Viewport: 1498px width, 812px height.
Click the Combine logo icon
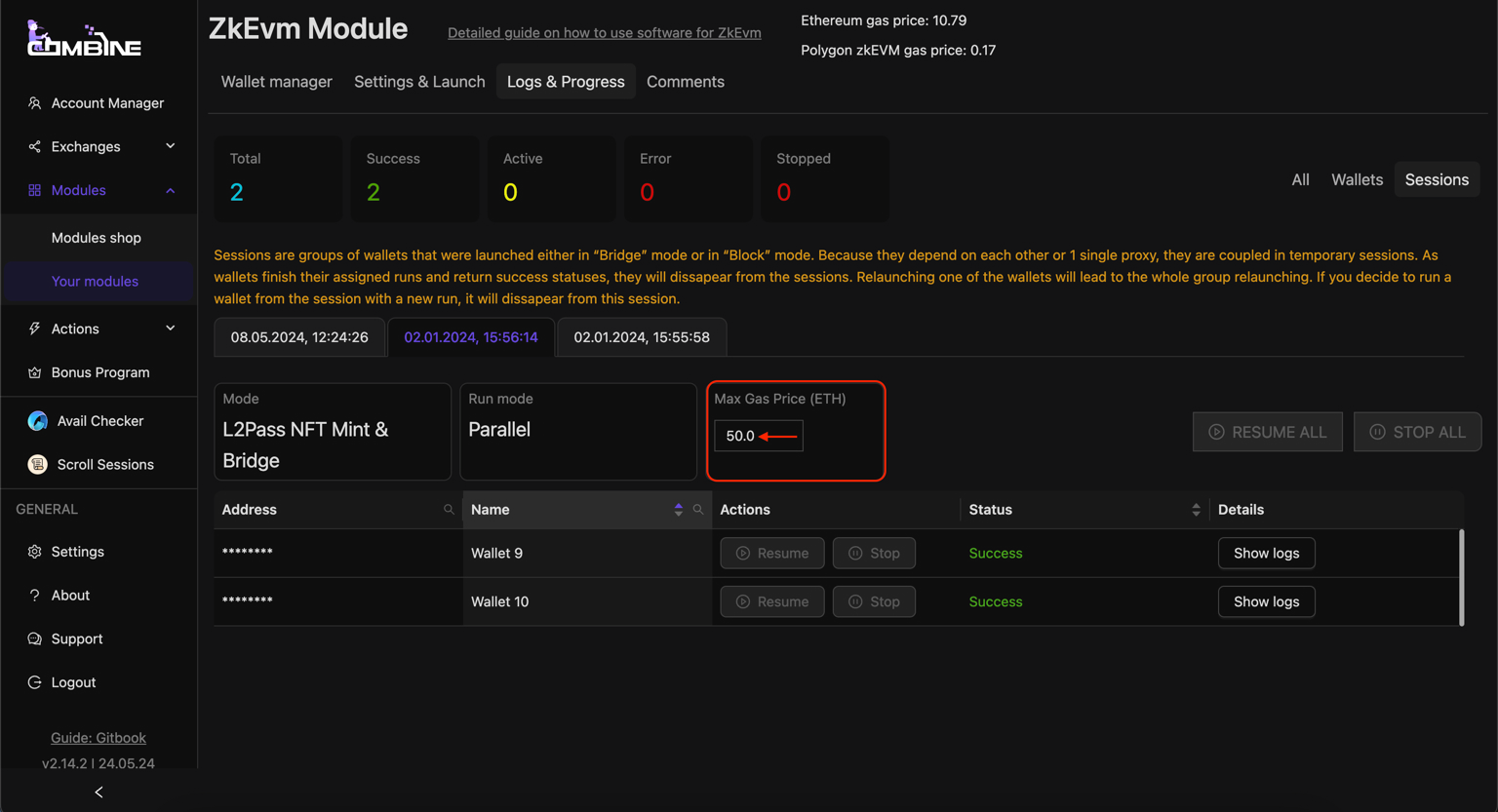point(84,39)
